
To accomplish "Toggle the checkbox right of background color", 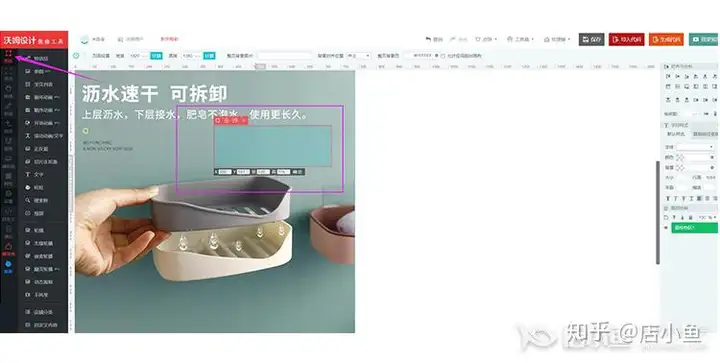I will pos(443,56).
